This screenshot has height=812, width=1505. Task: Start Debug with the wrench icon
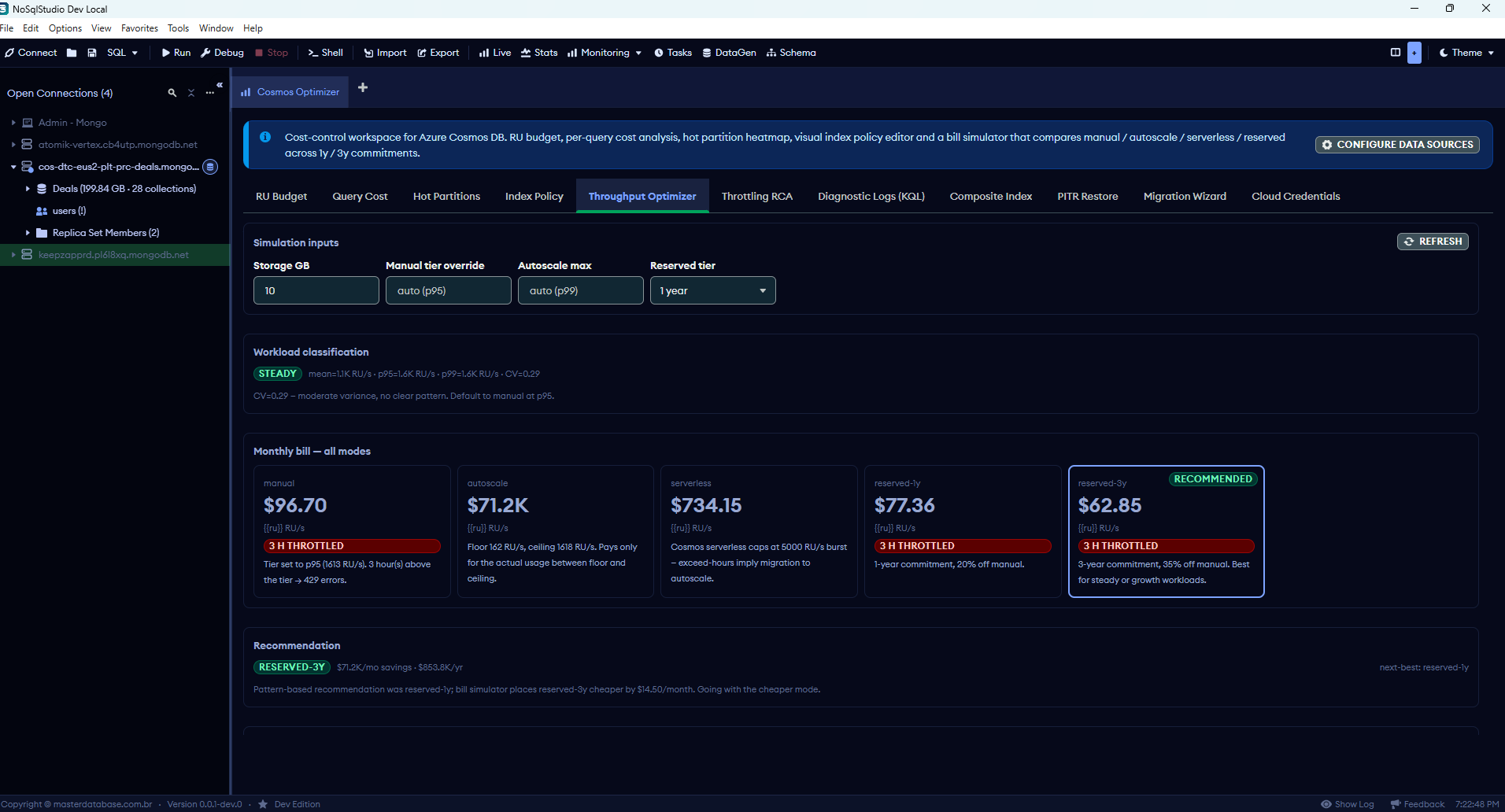point(222,53)
